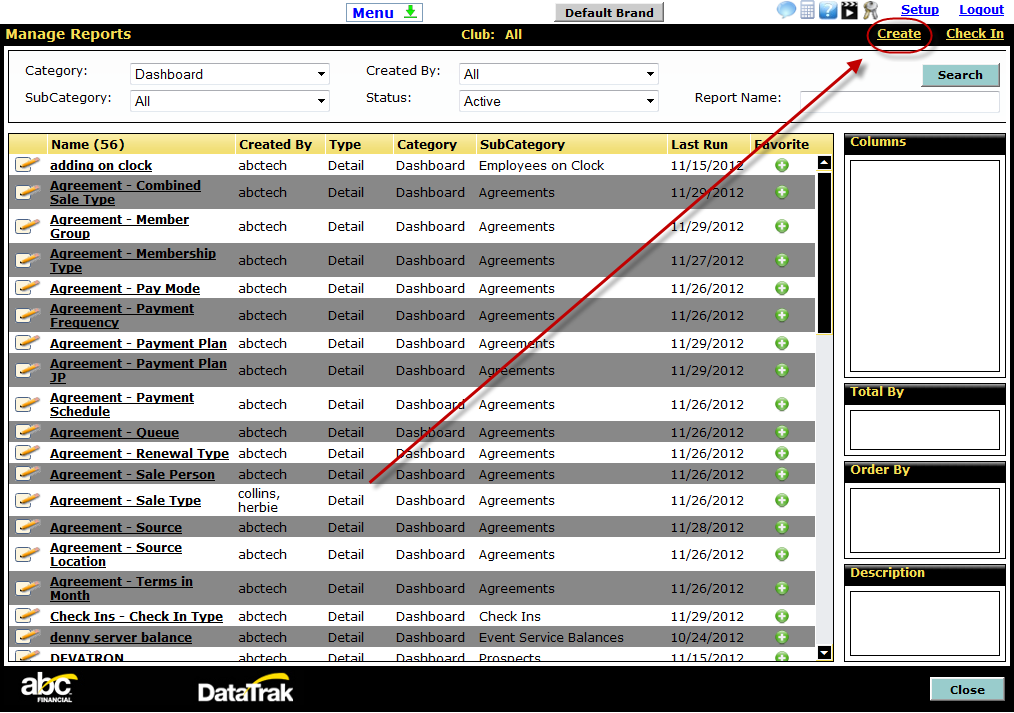Click the keys icon in top bar
The height and width of the screenshot is (713, 1014).
[x=870, y=11]
